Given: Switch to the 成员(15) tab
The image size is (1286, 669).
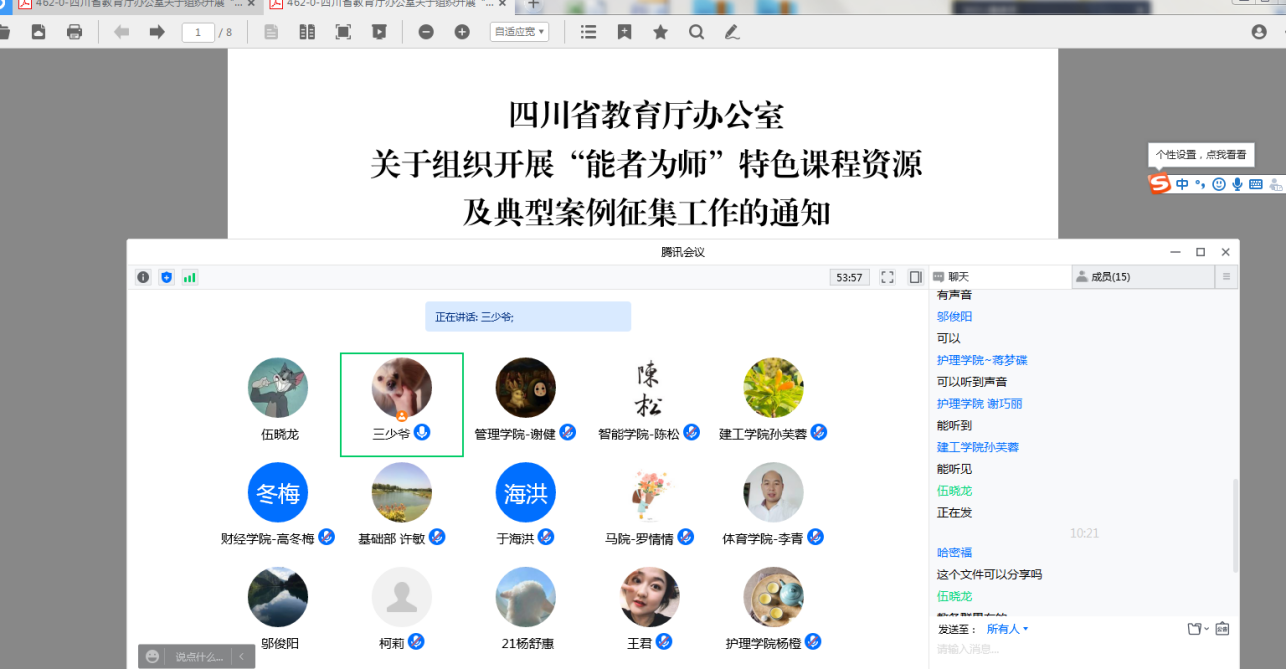Looking at the screenshot, I should tap(1110, 277).
